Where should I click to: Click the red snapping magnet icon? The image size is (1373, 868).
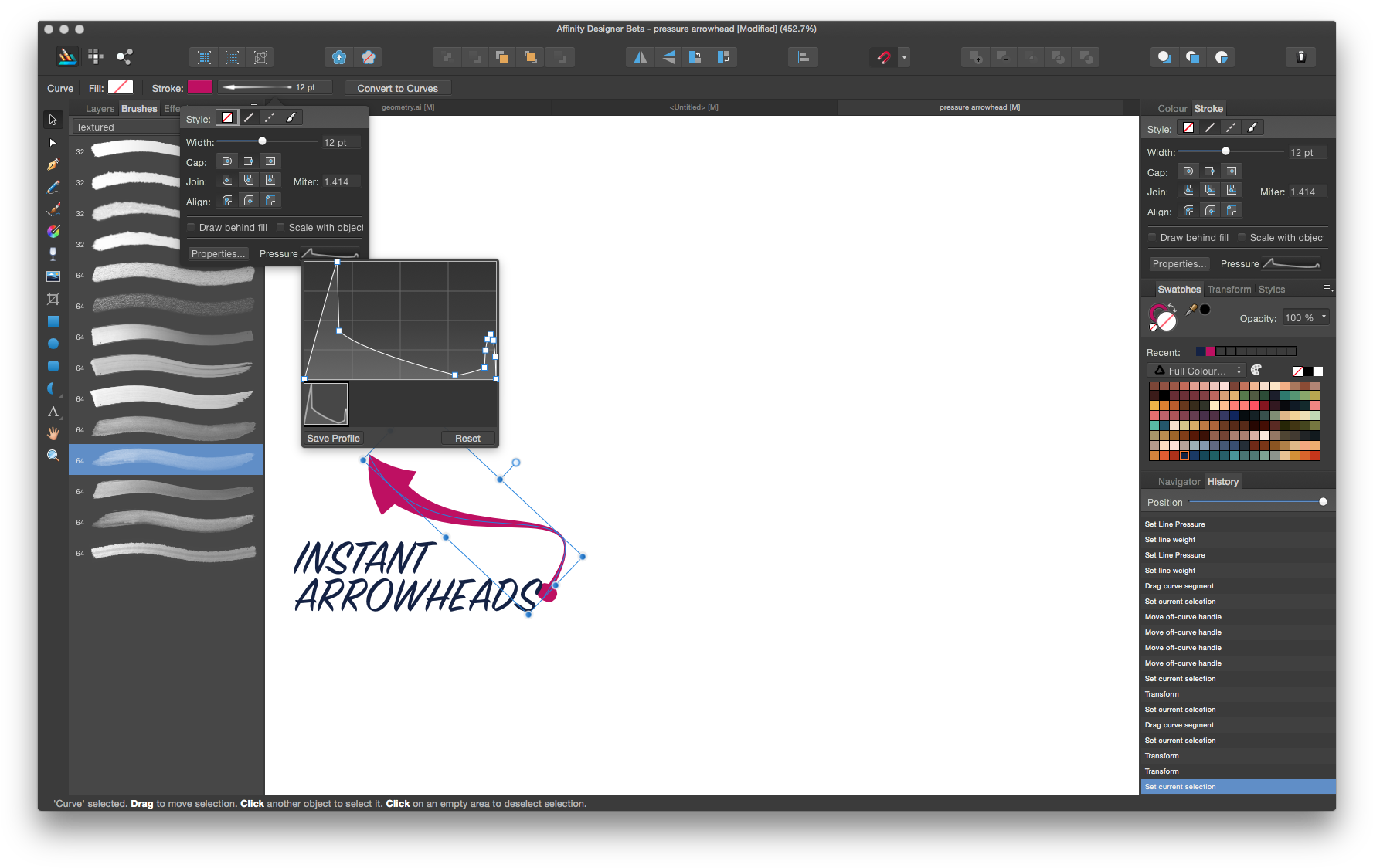[x=884, y=57]
